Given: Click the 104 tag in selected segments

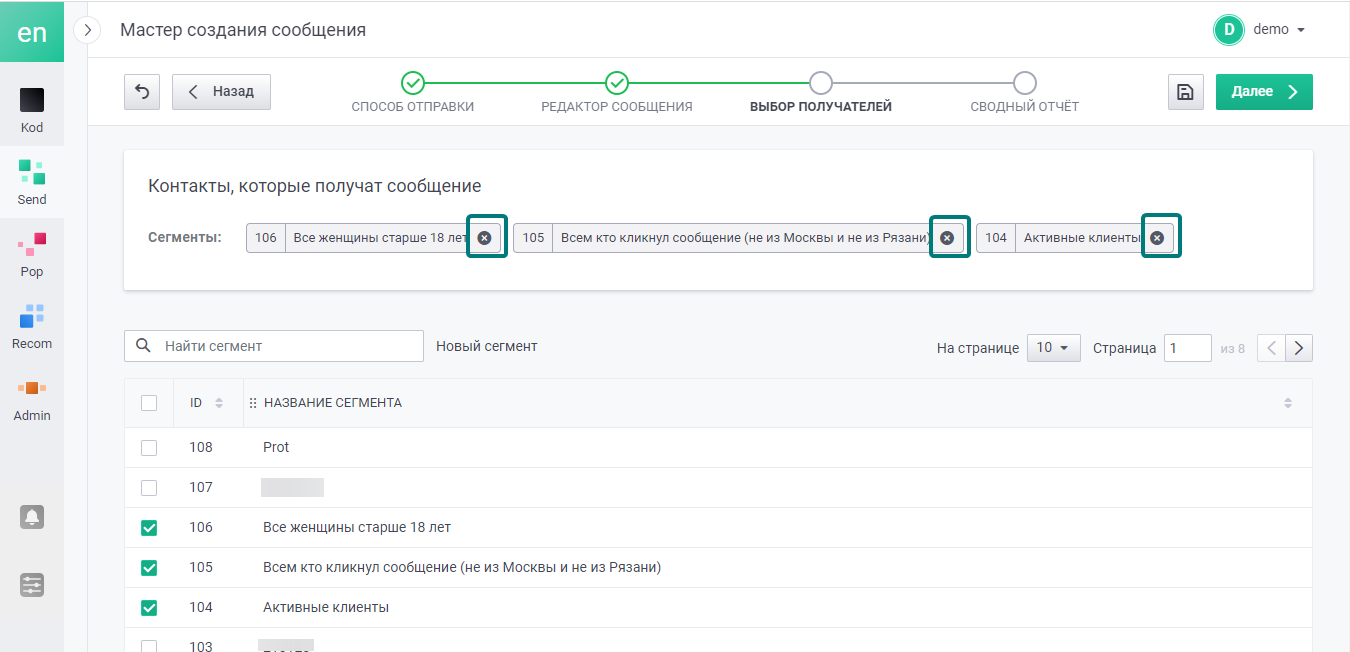Looking at the screenshot, I should pyautogui.click(x=996, y=238).
